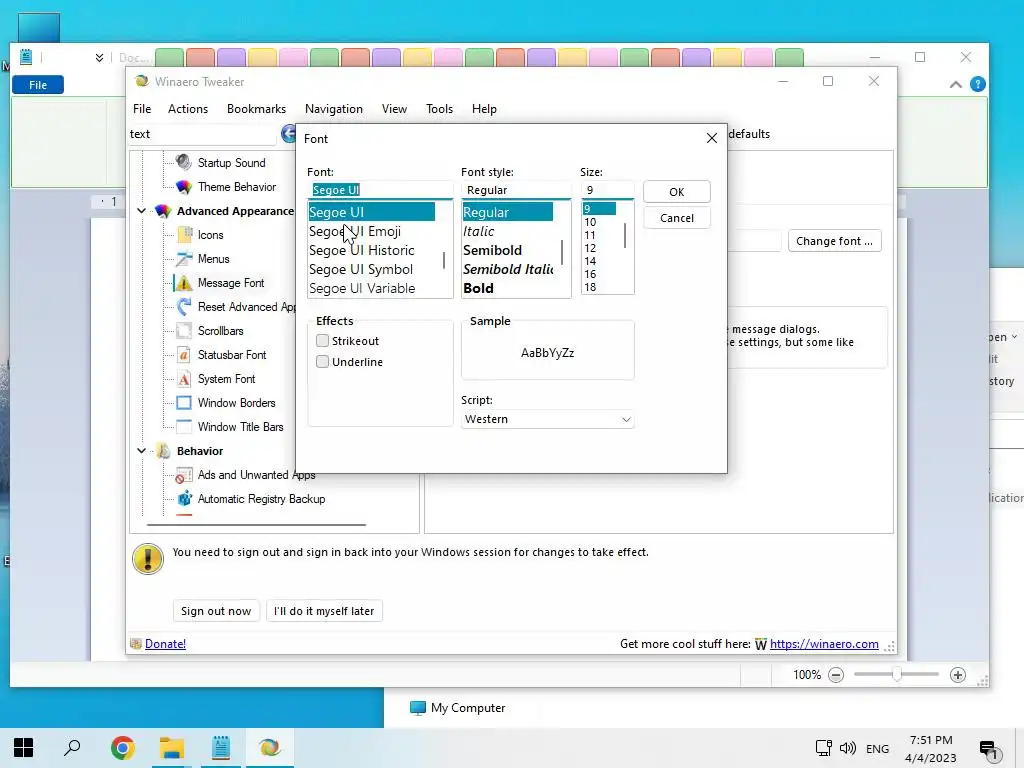Confirm font dialog with OK

(677, 192)
